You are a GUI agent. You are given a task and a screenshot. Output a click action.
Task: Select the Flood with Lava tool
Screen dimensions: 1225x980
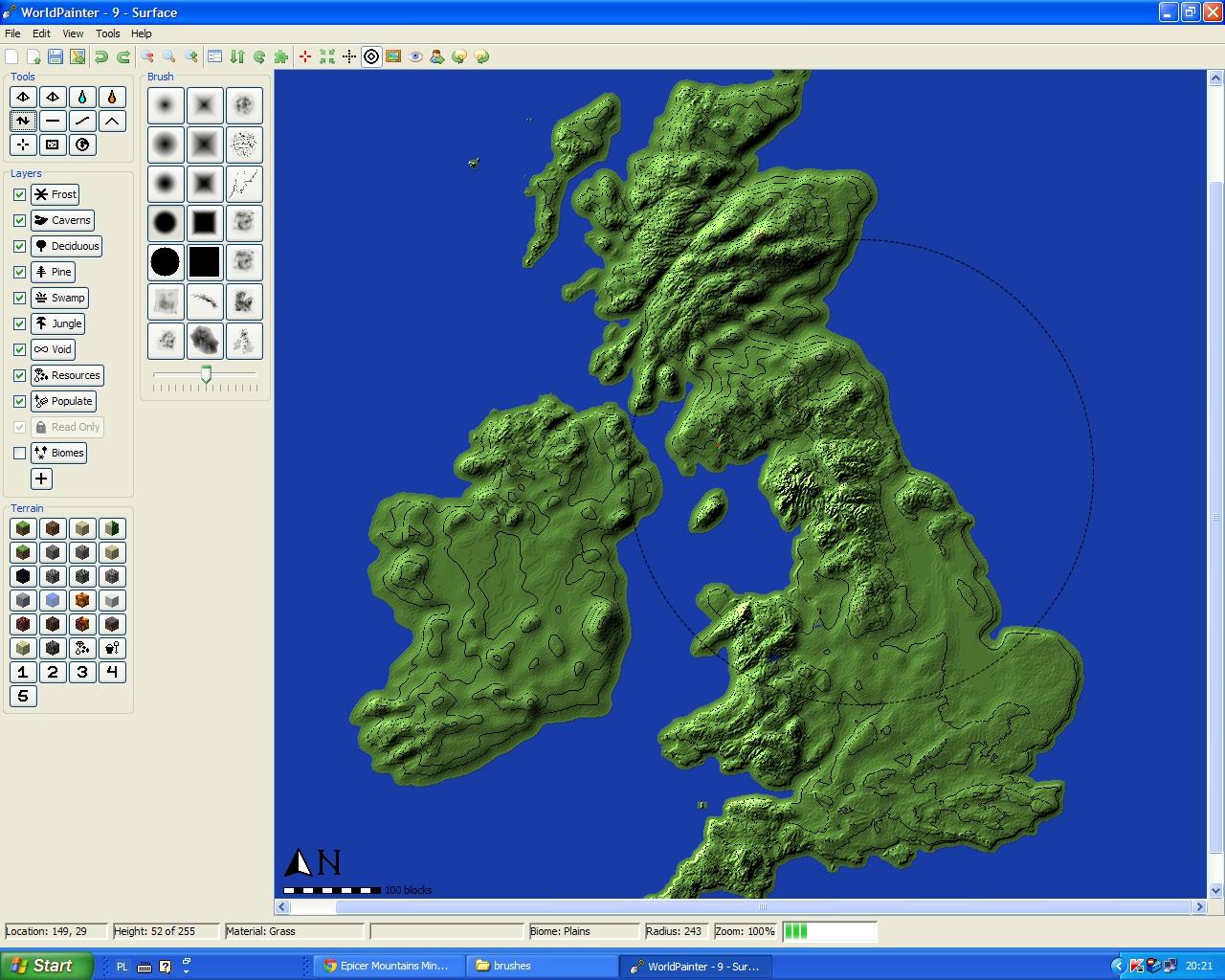pyautogui.click(x=112, y=96)
